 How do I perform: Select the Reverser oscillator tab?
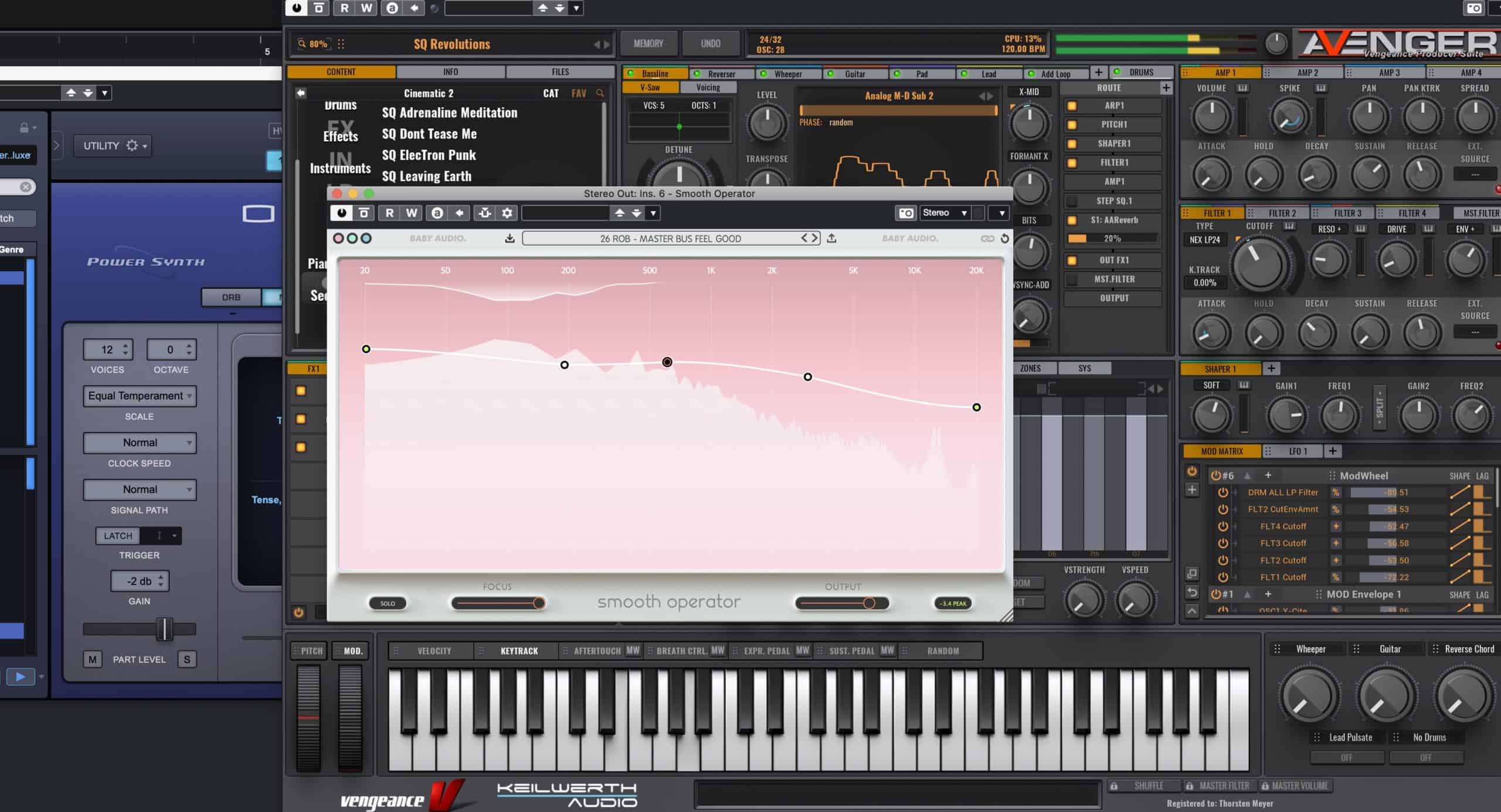[721, 73]
